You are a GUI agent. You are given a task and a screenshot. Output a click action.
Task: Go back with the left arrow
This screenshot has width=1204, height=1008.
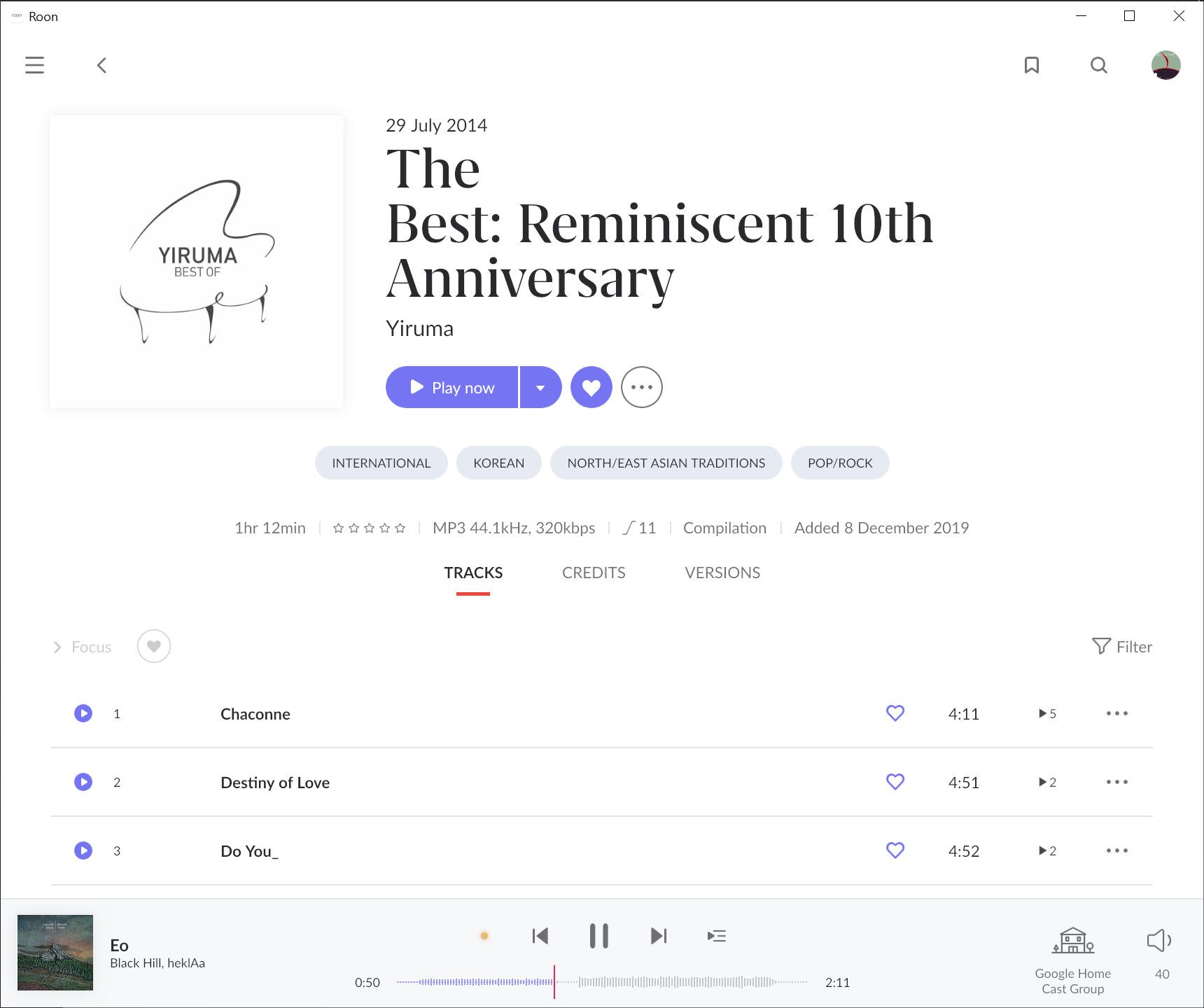pos(101,65)
